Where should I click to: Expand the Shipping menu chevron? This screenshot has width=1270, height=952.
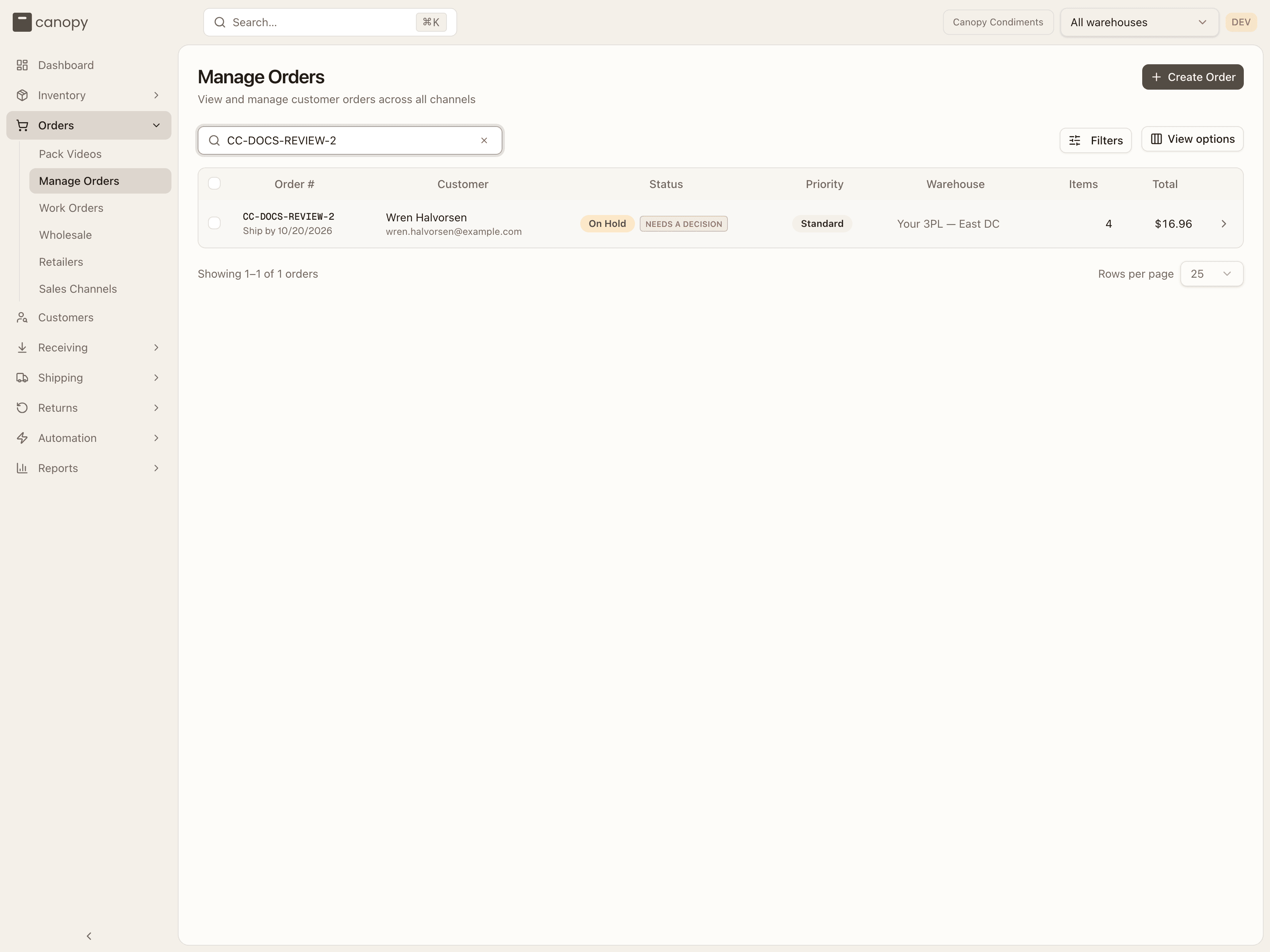coord(156,378)
